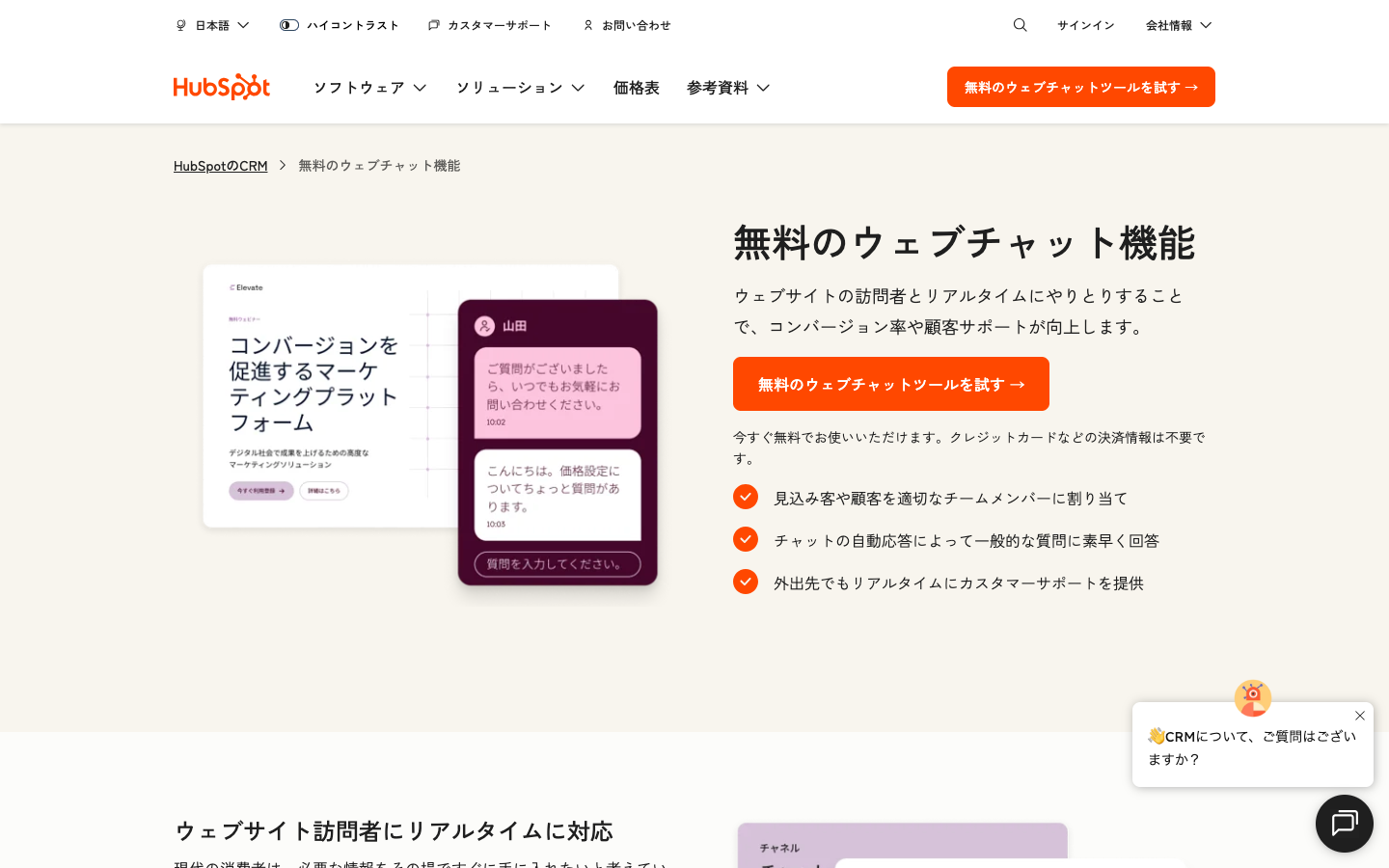The width and height of the screenshot is (1389, 868).
Task: Click the HubSpot chatbot avatar icon
Action: [x=1252, y=698]
